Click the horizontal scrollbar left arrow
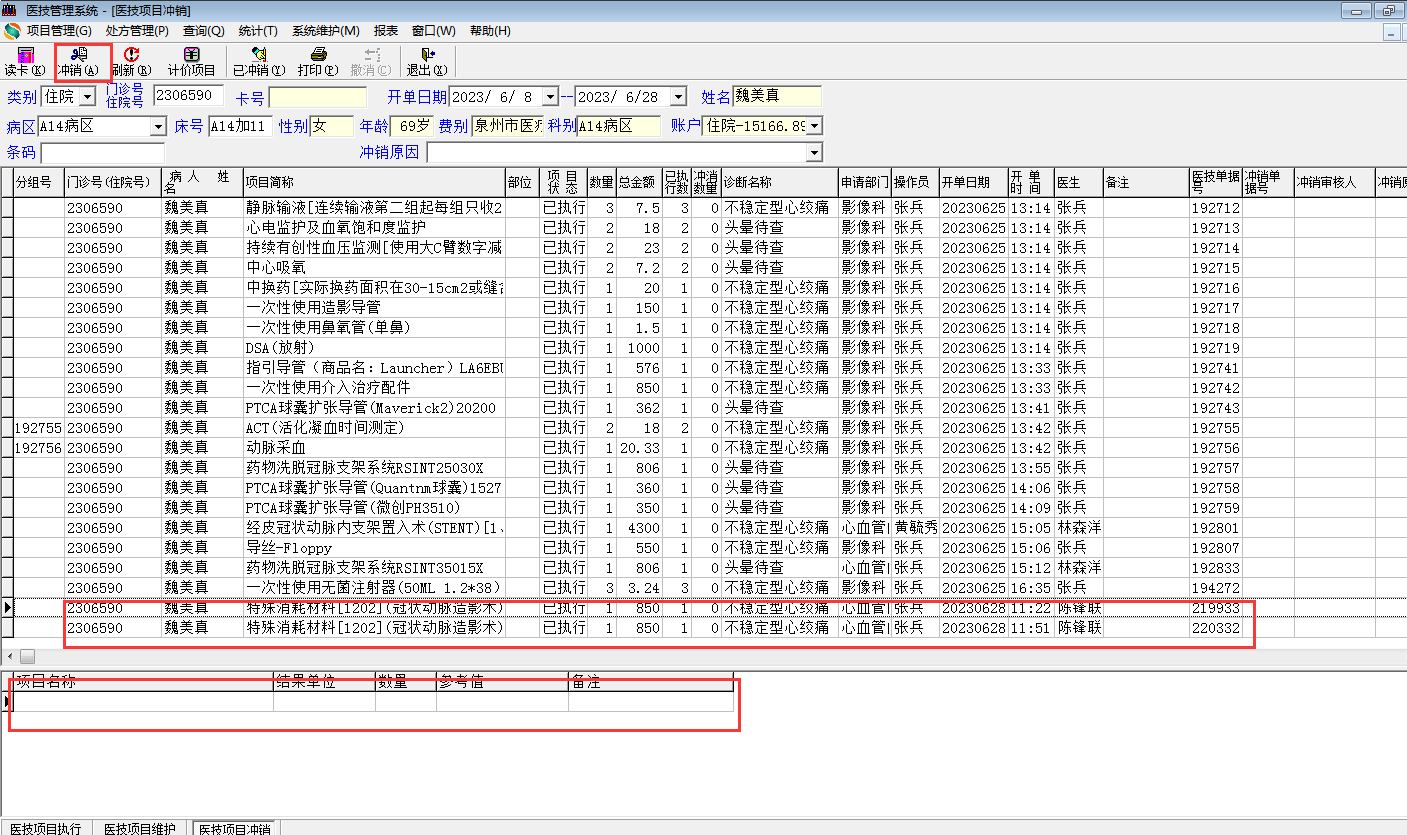This screenshot has width=1407, height=835. click(x=8, y=656)
